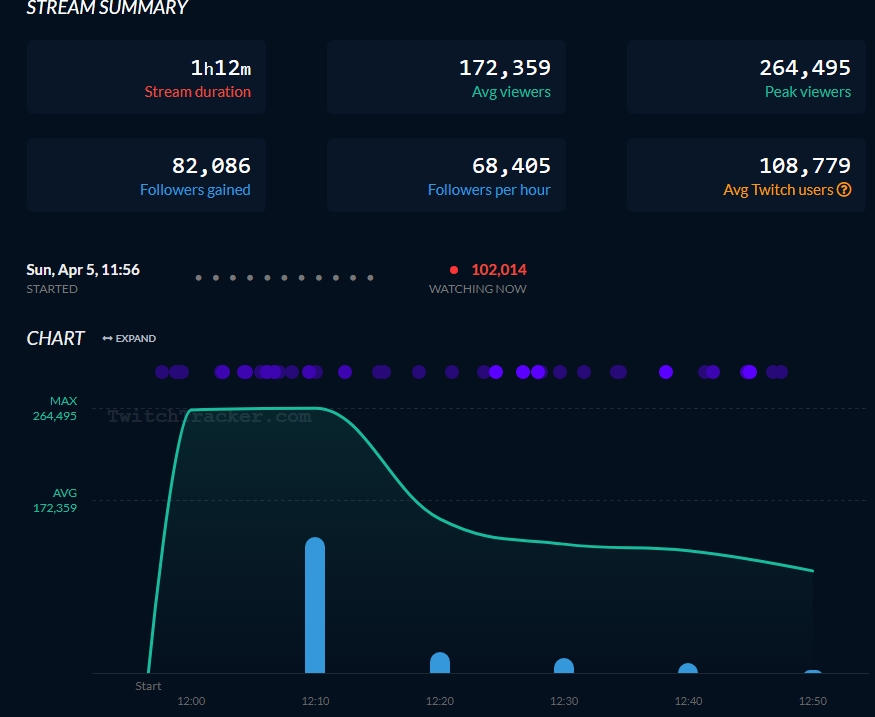The height and width of the screenshot is (717, 875).
Task: Click the 102,014 watching now value
Action: point(499,270)
